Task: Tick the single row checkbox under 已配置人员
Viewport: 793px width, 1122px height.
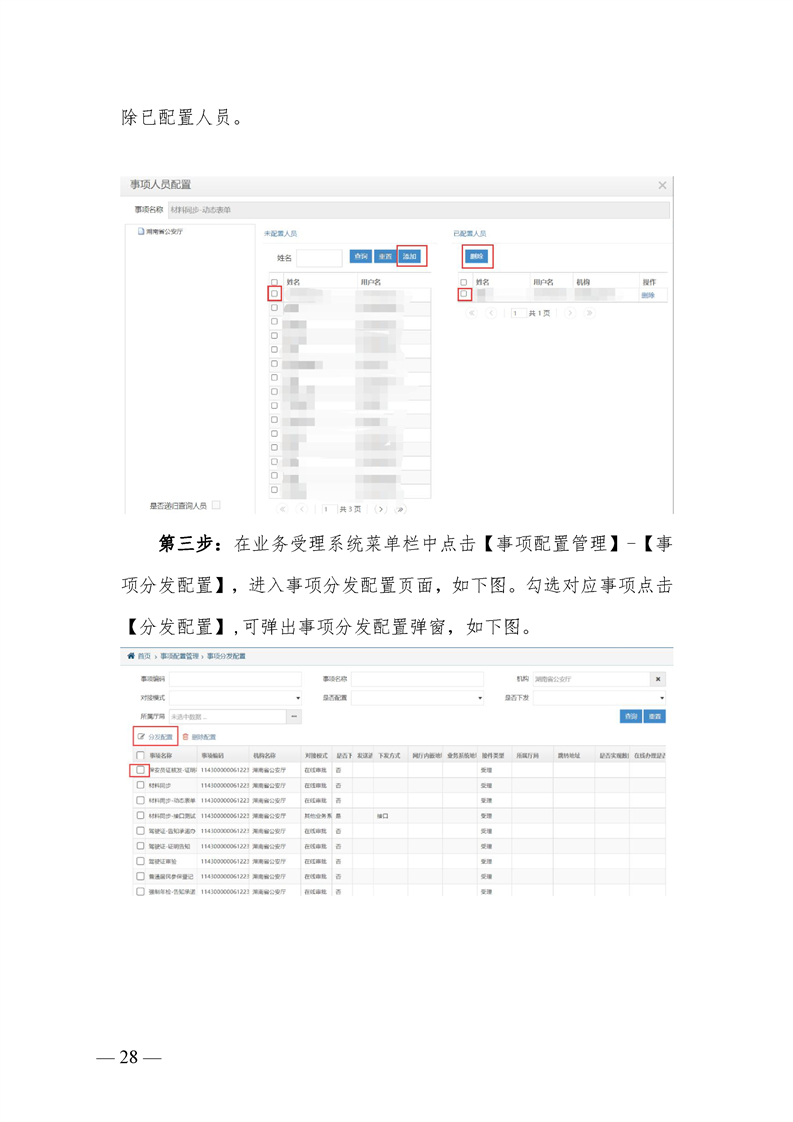Action: pyautogui.click(x=464, y=294)
